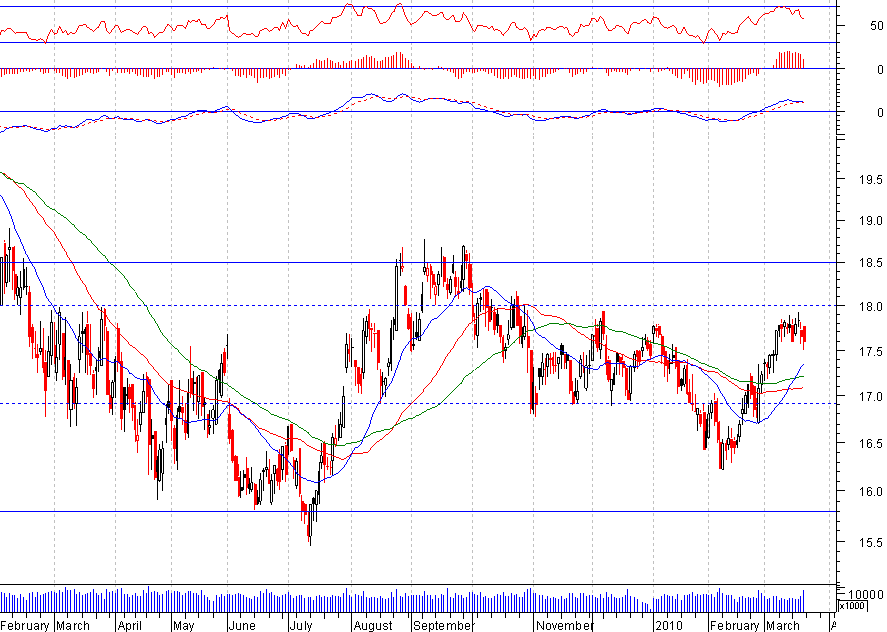Click the 2010 year label
887x632 pixels.
[x=669, y=625]
